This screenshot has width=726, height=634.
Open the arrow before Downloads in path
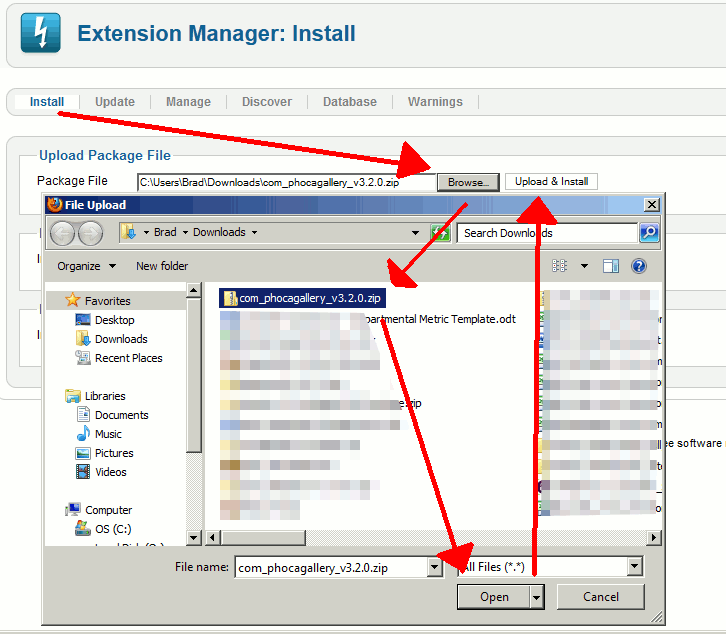185,232
